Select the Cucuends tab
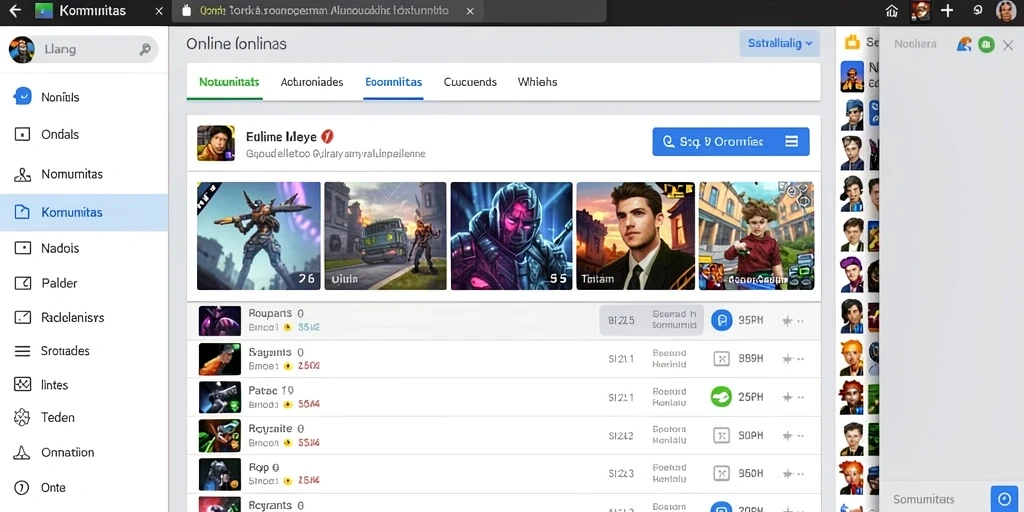The image size is (1024, 512). pyautogui.click(x=470, y=82)
